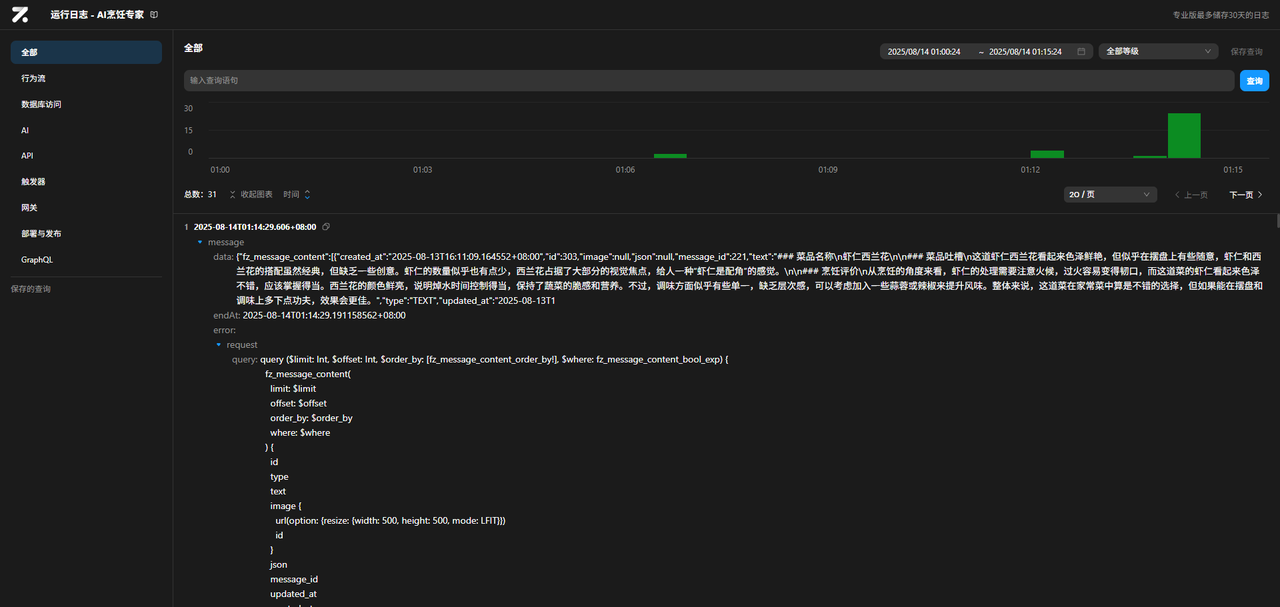Open the docs book icon beside AI烹饪专家
The image size is (1280, 607).
(x=153, y=15)
